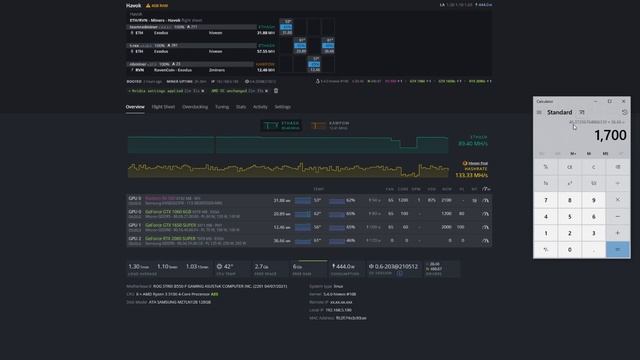This screenshot has width=640, height=360.
Task: Click the backspace key in Calculator
Action: (618, 167)
